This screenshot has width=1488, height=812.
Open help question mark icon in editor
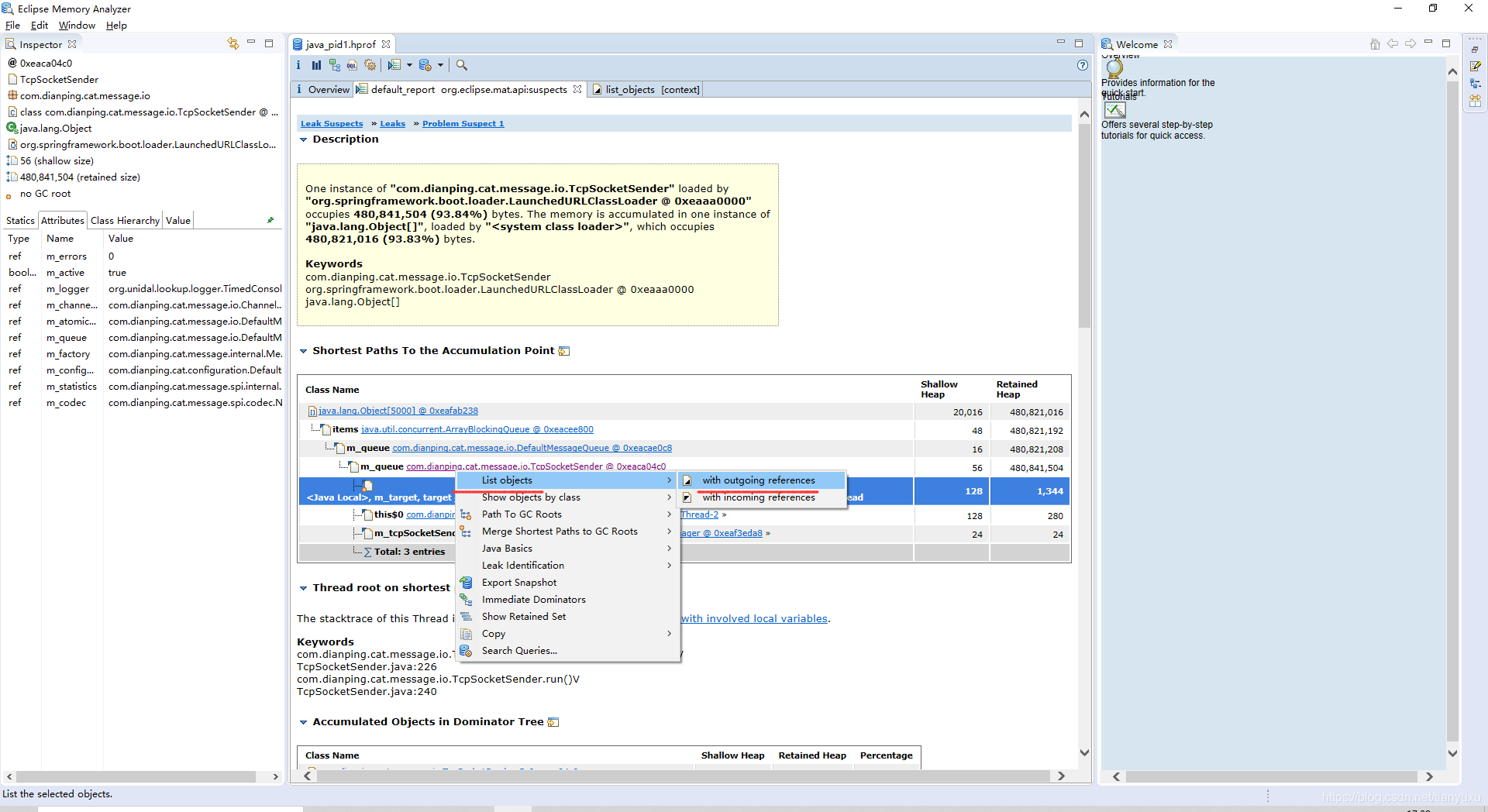pos(1083,65)
